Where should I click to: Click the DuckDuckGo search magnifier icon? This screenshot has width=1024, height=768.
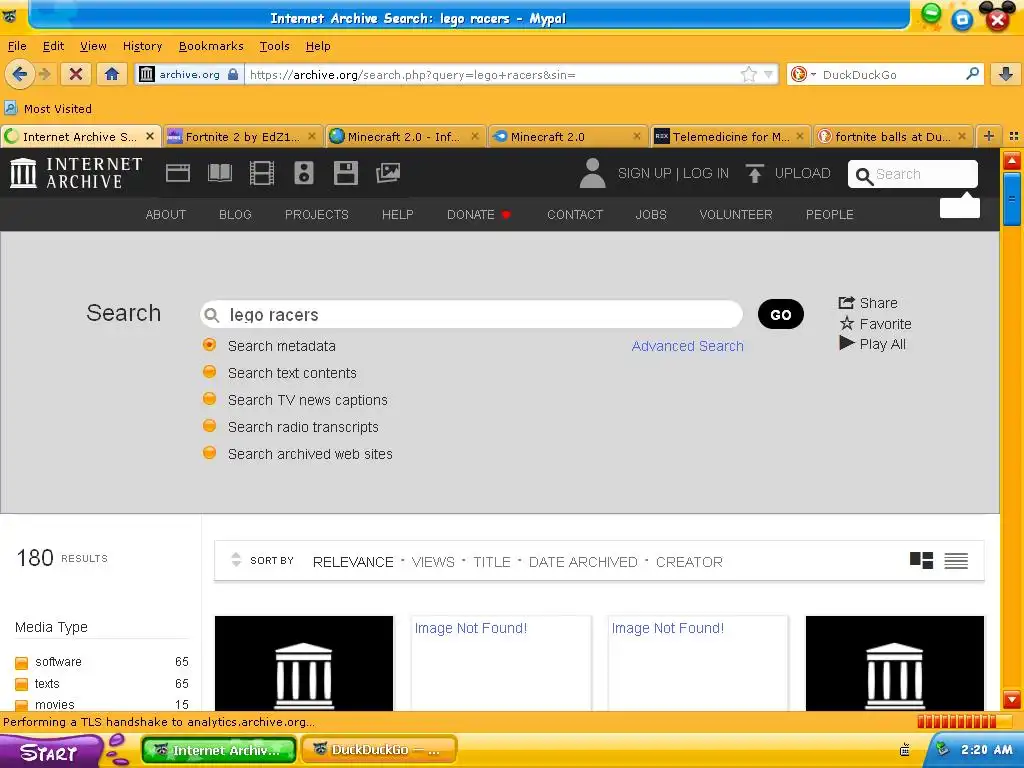(972, 74)
